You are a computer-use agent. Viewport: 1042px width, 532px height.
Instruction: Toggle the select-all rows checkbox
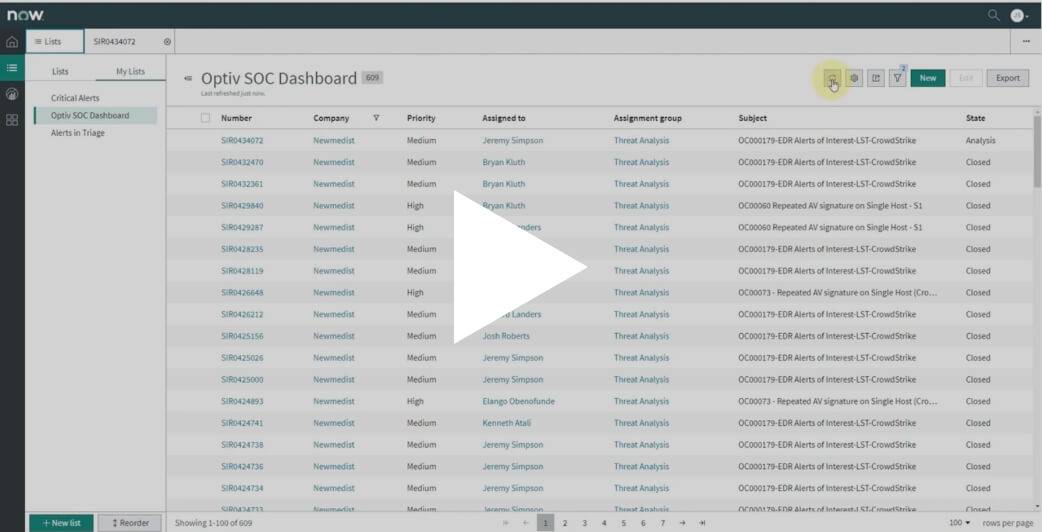point(205,118)
